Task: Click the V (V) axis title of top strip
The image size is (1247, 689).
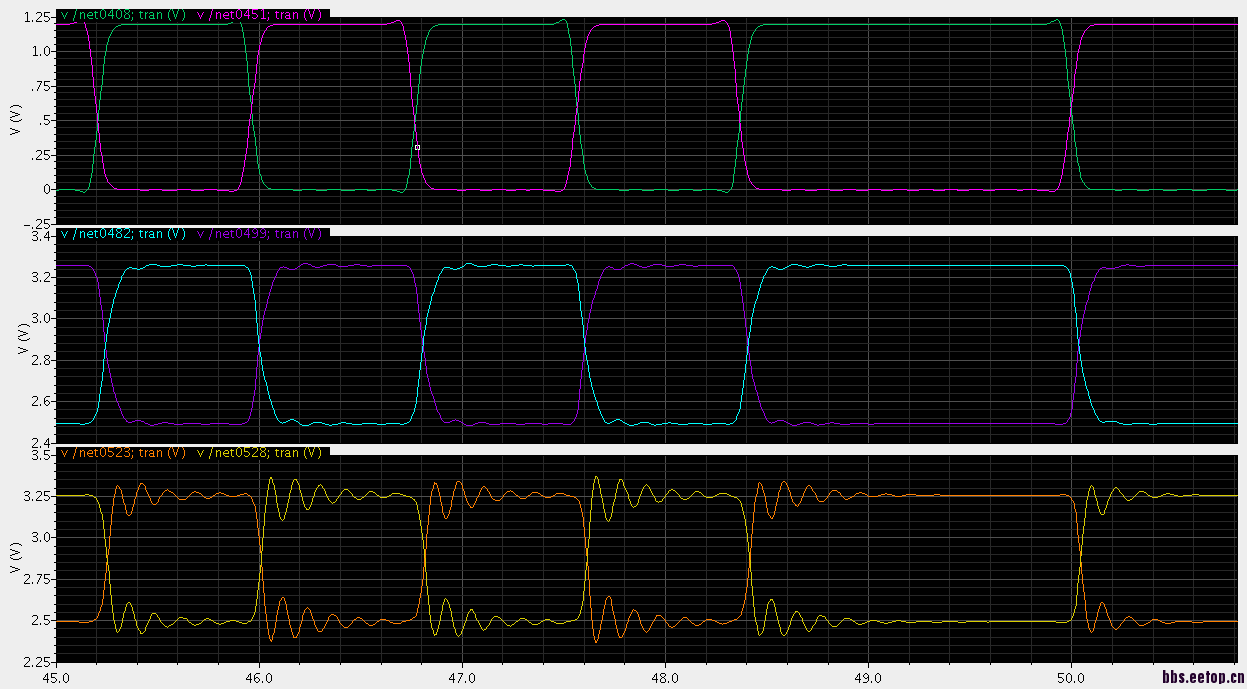Action: [x=14, y=120]
